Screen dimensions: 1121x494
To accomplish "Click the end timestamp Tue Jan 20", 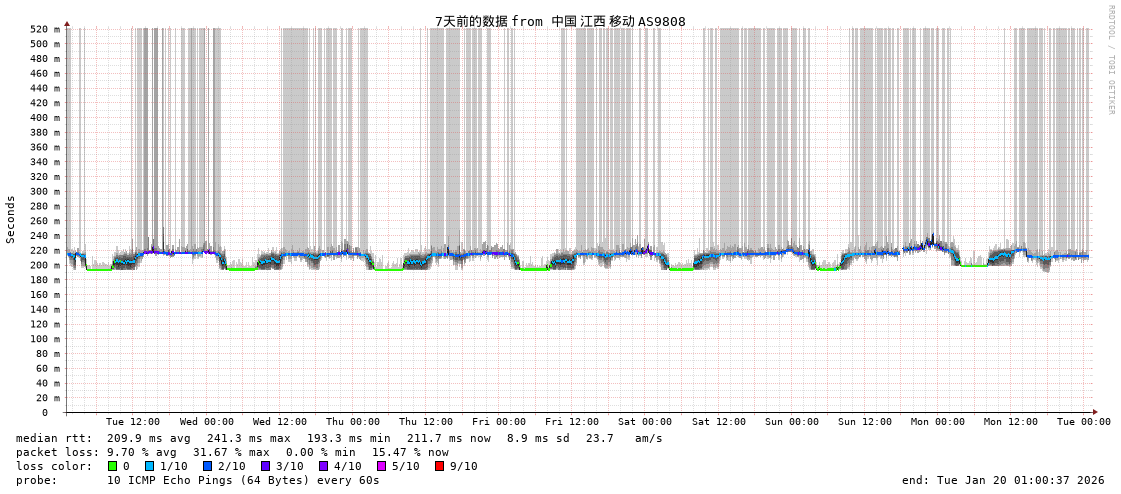I will (1003, 480).
